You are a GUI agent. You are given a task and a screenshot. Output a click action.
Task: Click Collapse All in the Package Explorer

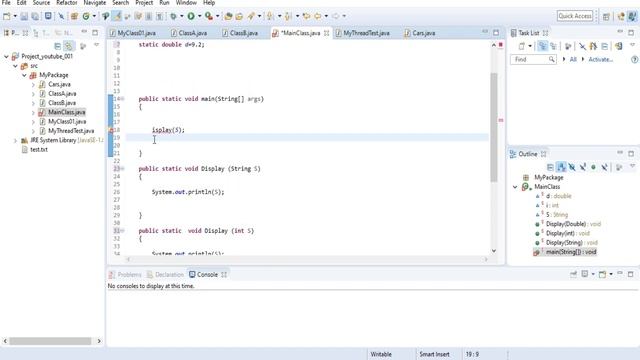(58, 46)
